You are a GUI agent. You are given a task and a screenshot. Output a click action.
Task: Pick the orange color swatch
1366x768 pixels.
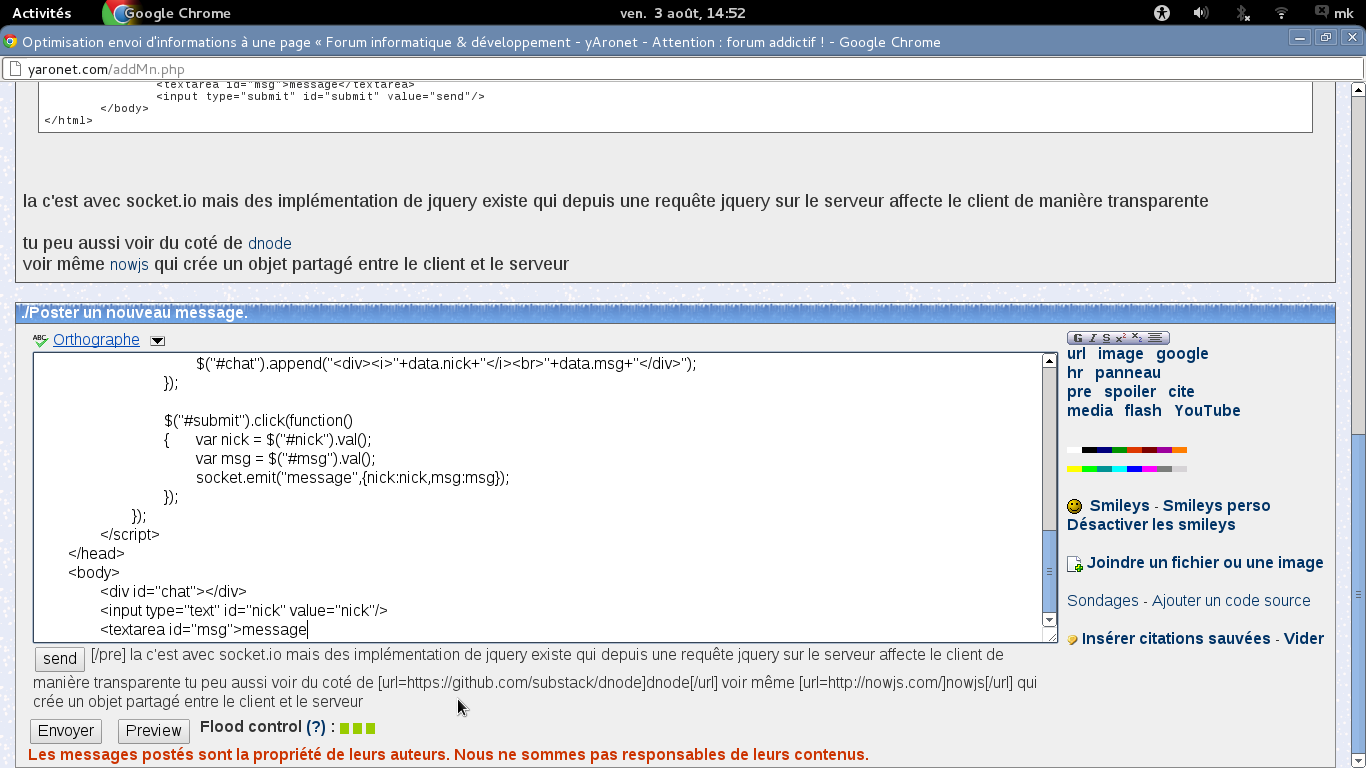(x=1179, y=450)
